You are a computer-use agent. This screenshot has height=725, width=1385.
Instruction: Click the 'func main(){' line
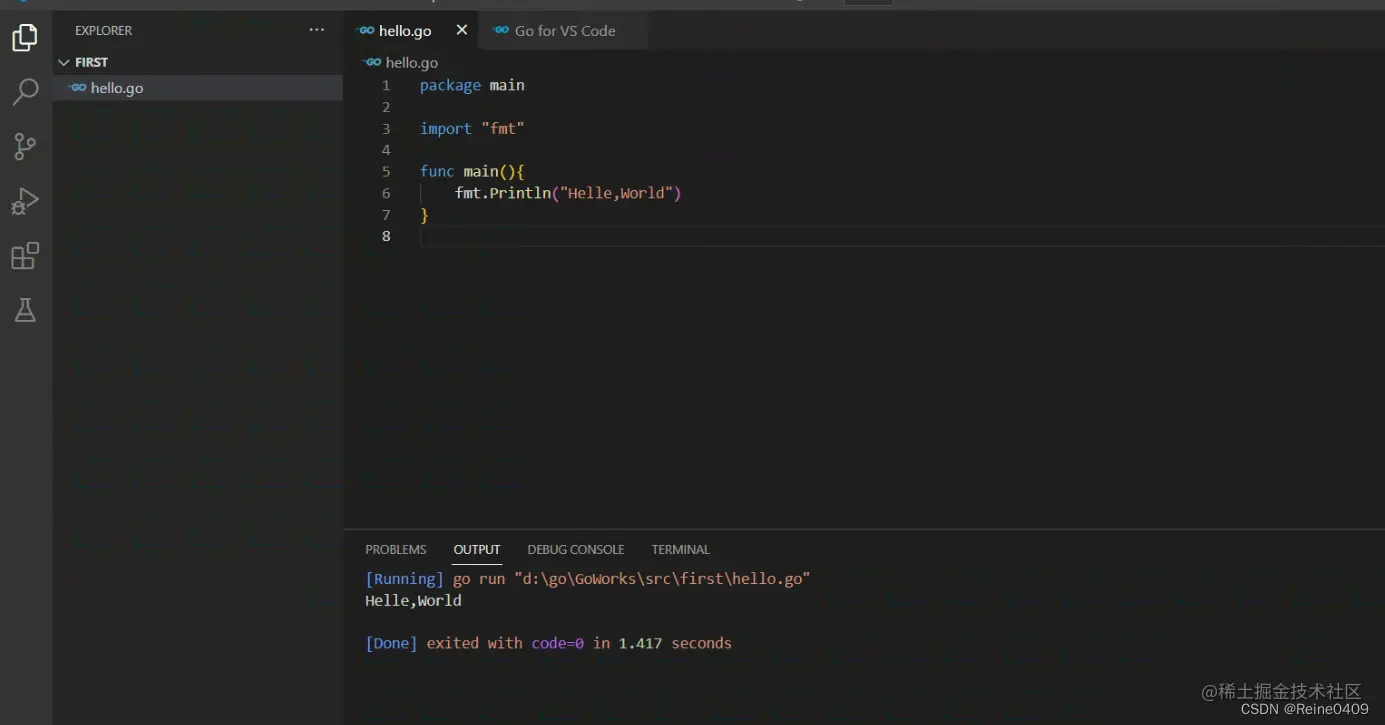click(472, 171)
